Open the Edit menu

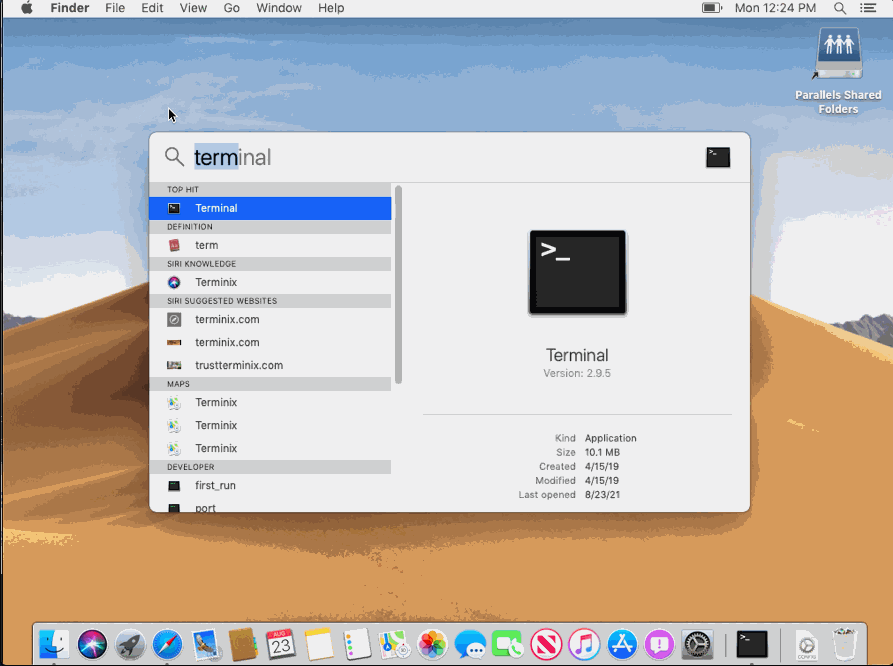click(x=152, y=8)
